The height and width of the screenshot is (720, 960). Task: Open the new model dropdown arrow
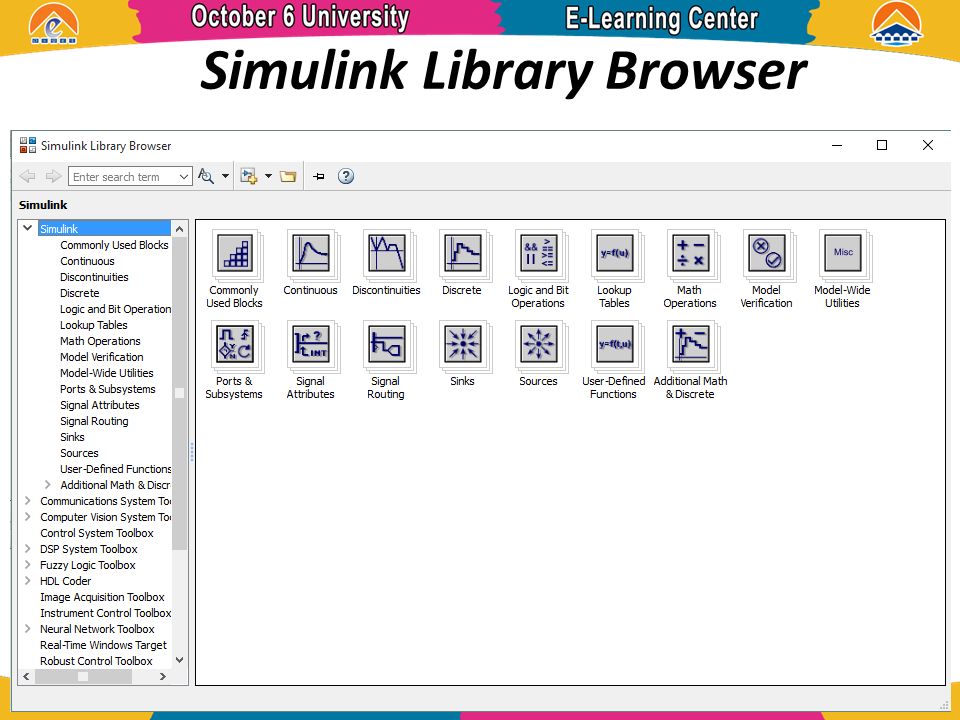click(x=268, y=176)
